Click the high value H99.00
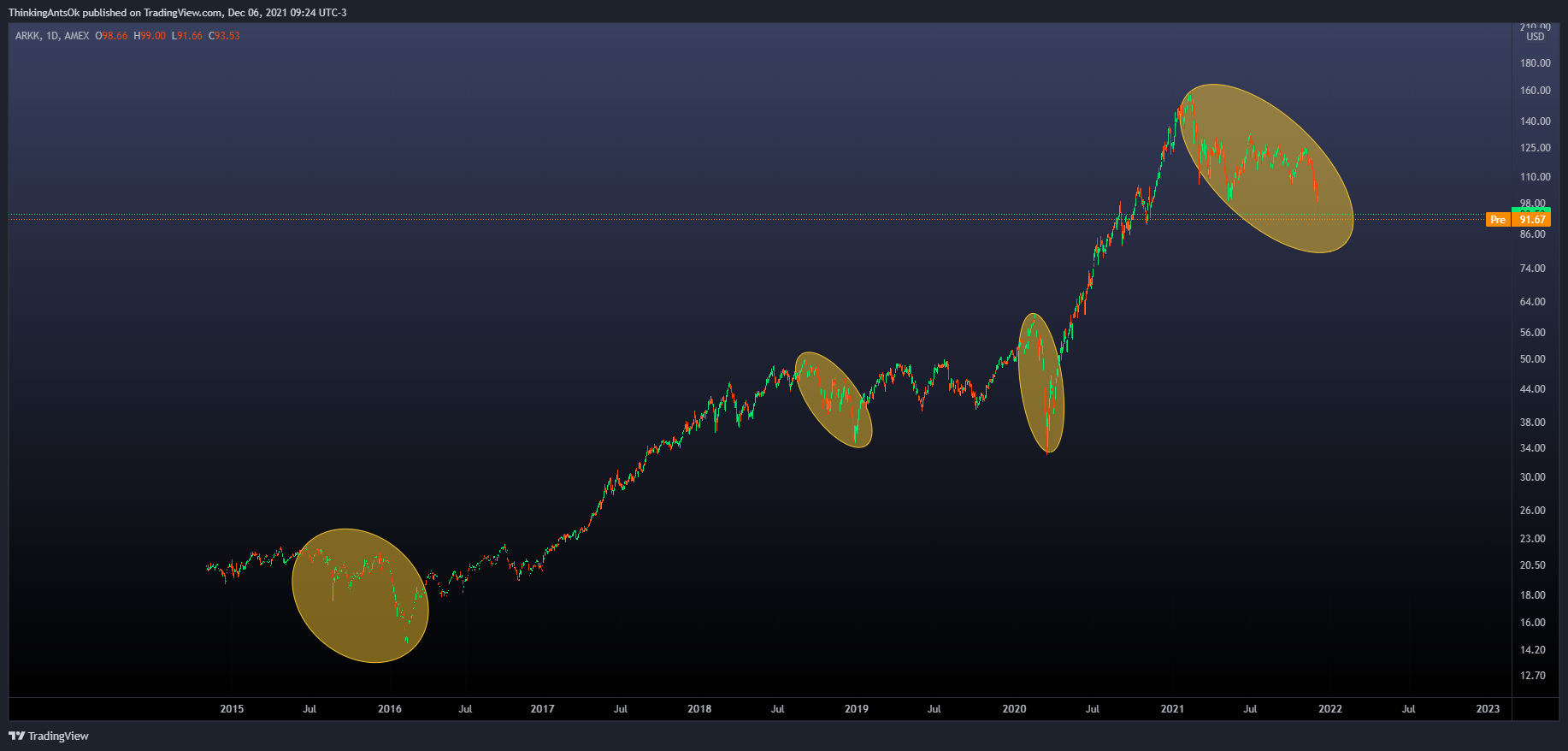The height and width of the screenshot is (751, 1568). [x=150, y=36]
